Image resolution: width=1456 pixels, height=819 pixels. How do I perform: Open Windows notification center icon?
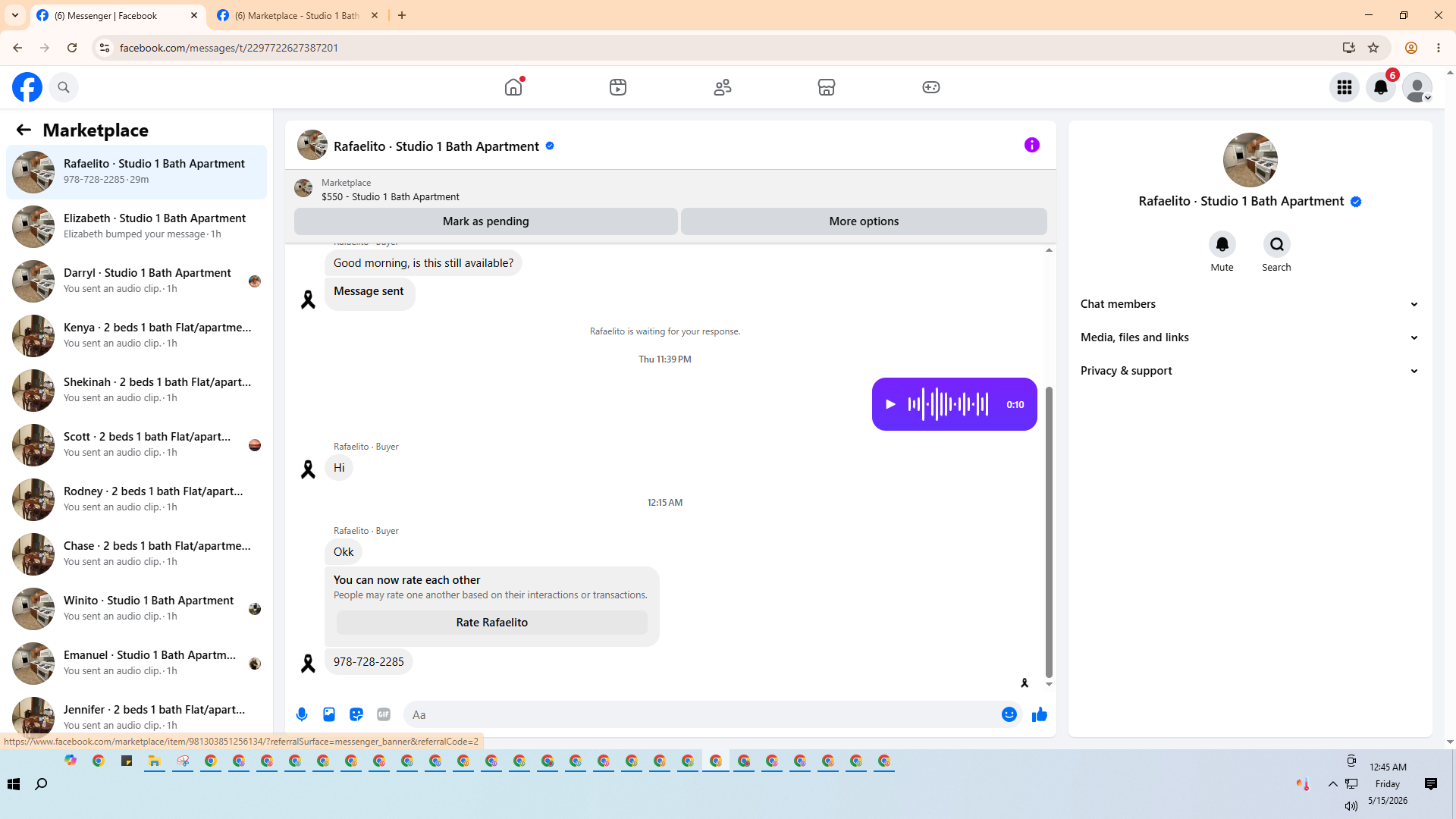[x=1431, y=784]
